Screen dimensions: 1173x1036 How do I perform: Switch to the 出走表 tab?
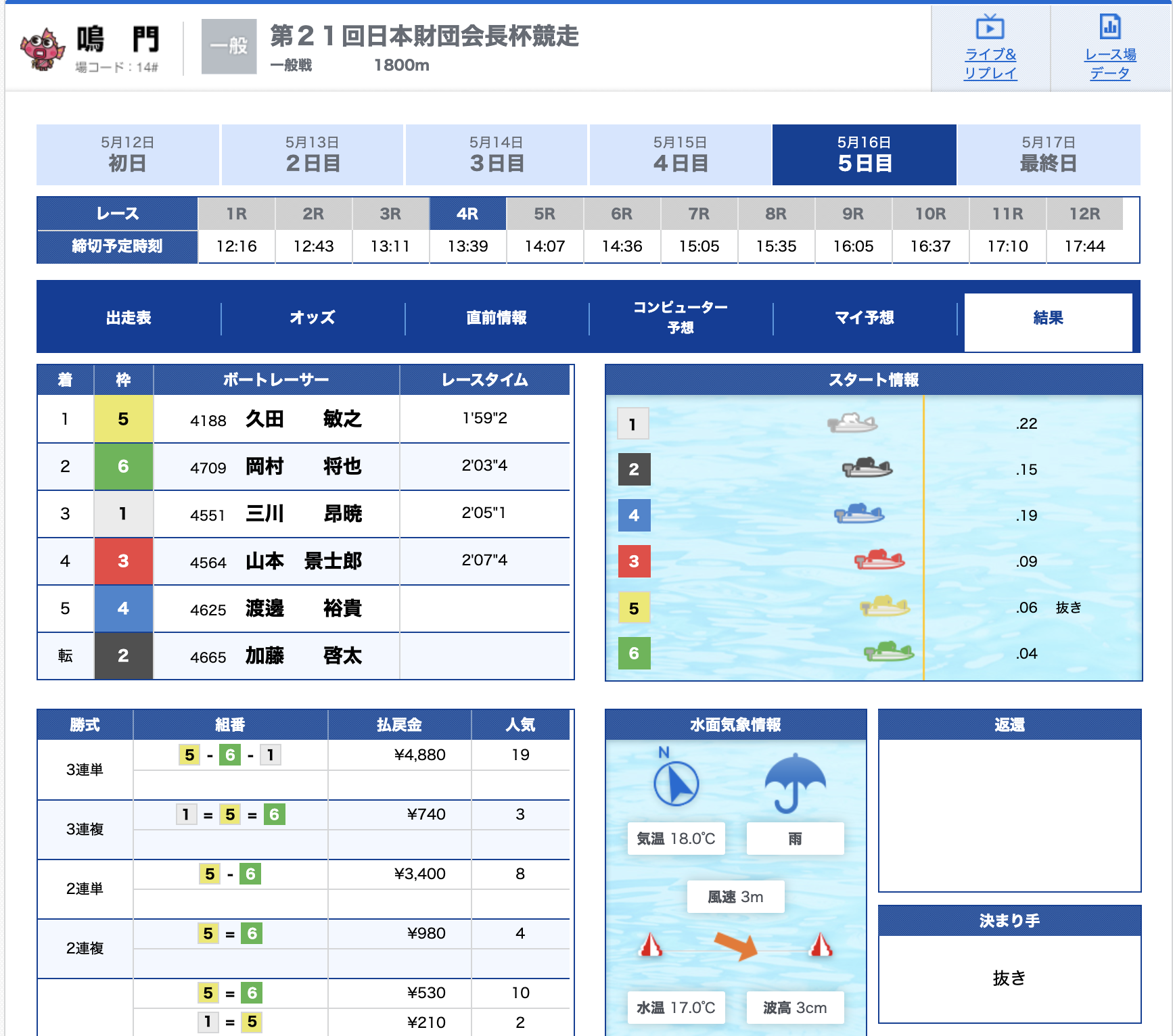(129, 318)
